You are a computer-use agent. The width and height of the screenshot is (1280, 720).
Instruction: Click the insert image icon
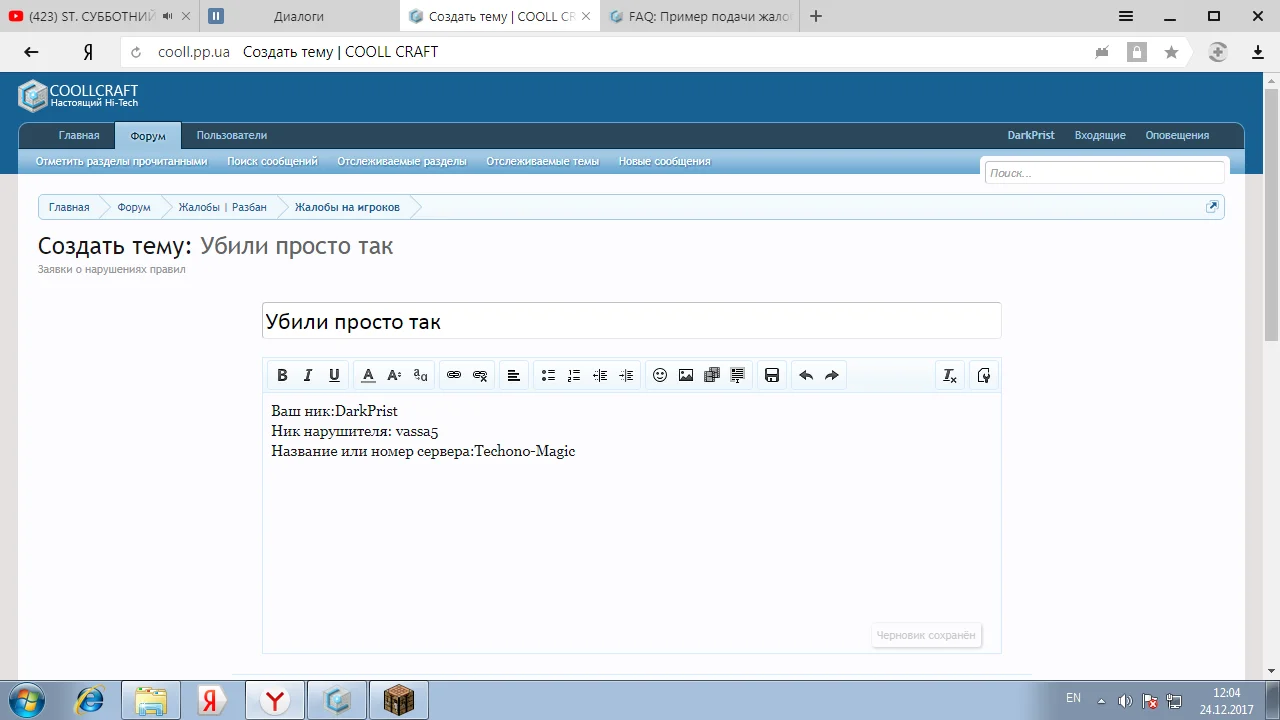click(686, 375)
